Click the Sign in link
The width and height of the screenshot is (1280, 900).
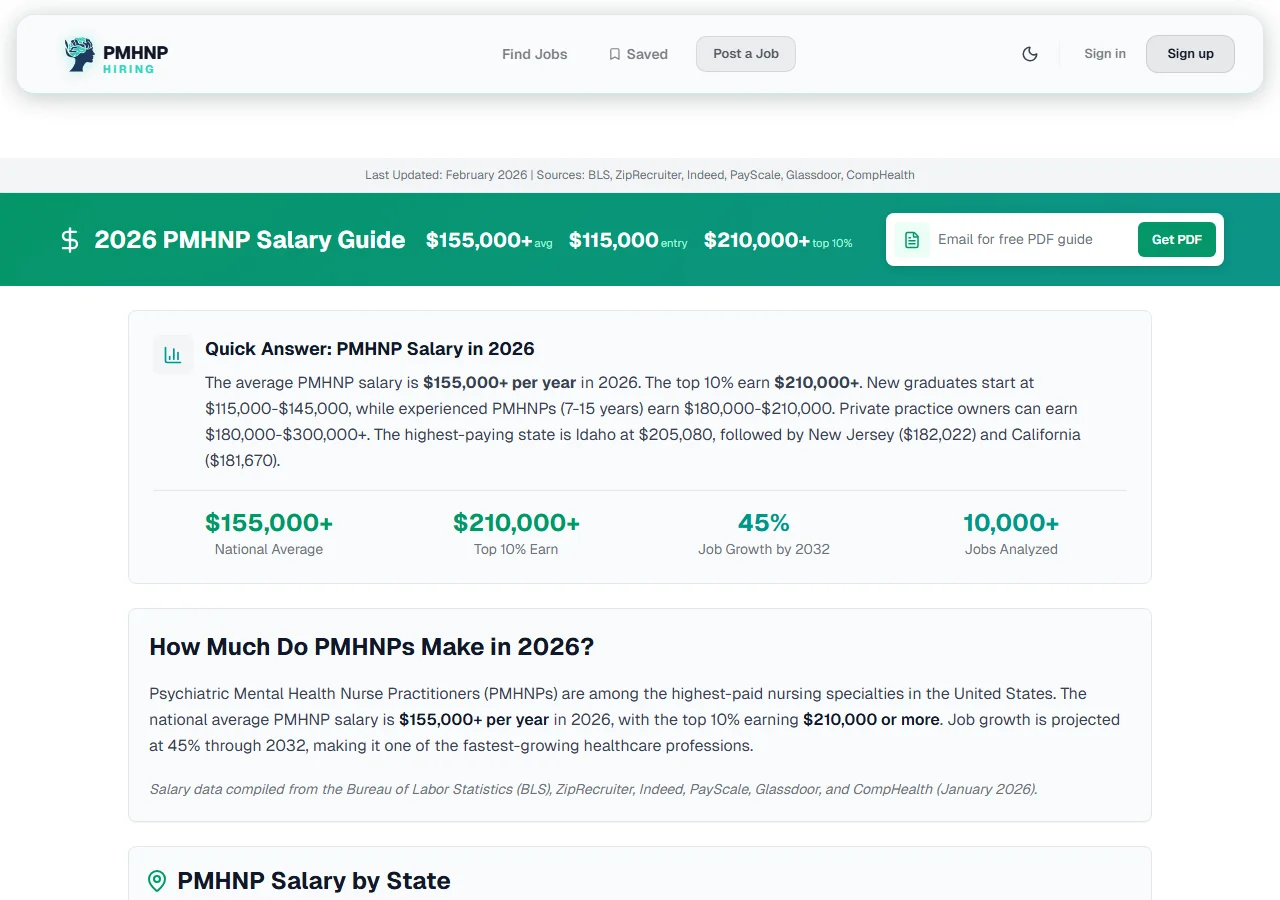coord(1105,54)
